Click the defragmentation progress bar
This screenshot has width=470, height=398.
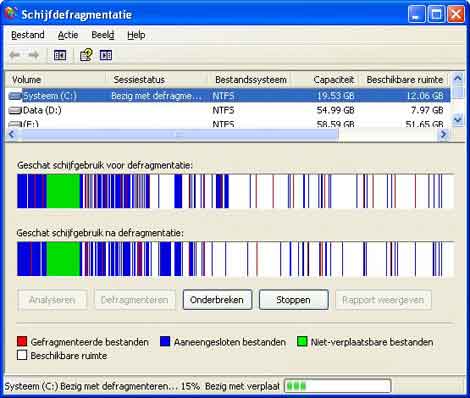tap(337, 386)
